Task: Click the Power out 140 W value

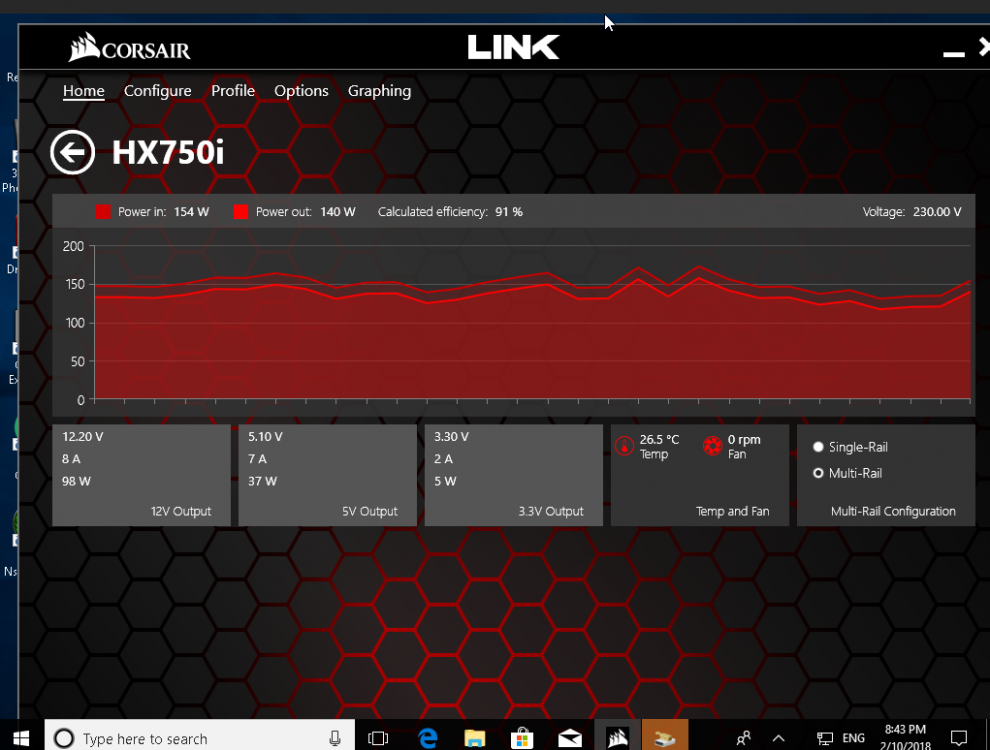Action: [338, 212]
